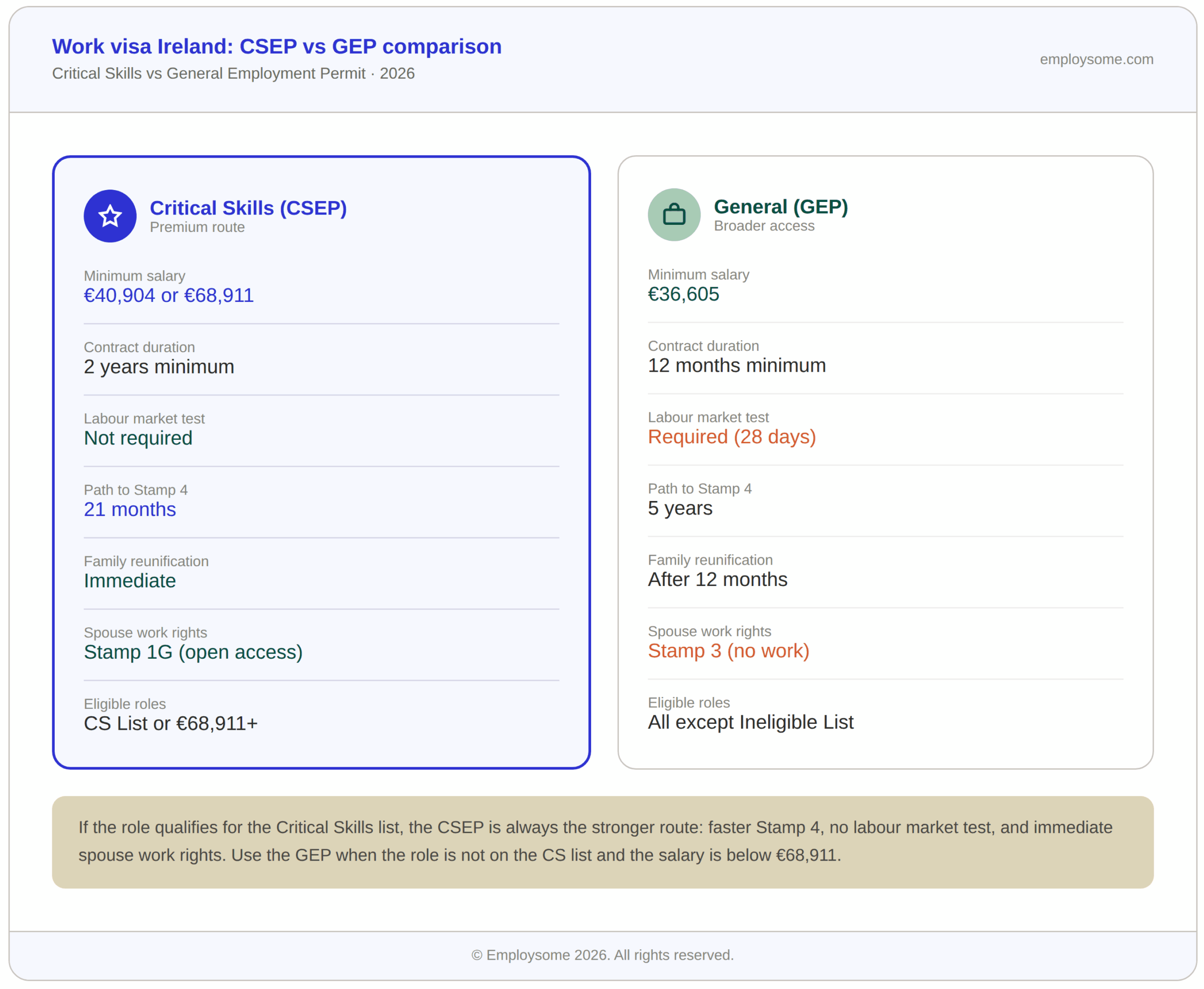The image size is (1204, 989).
Task: Click CSEP minimum salary €40,904 or €68,911
Action: (x=169, y=295)
